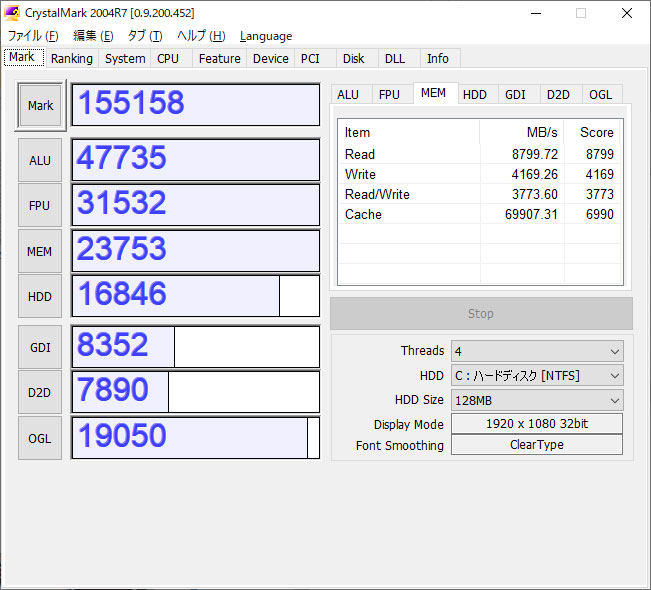Expand the HDD Size dropdown
Image resolution: width=651 pixels, height=590 pixels.
click(537, 400)
